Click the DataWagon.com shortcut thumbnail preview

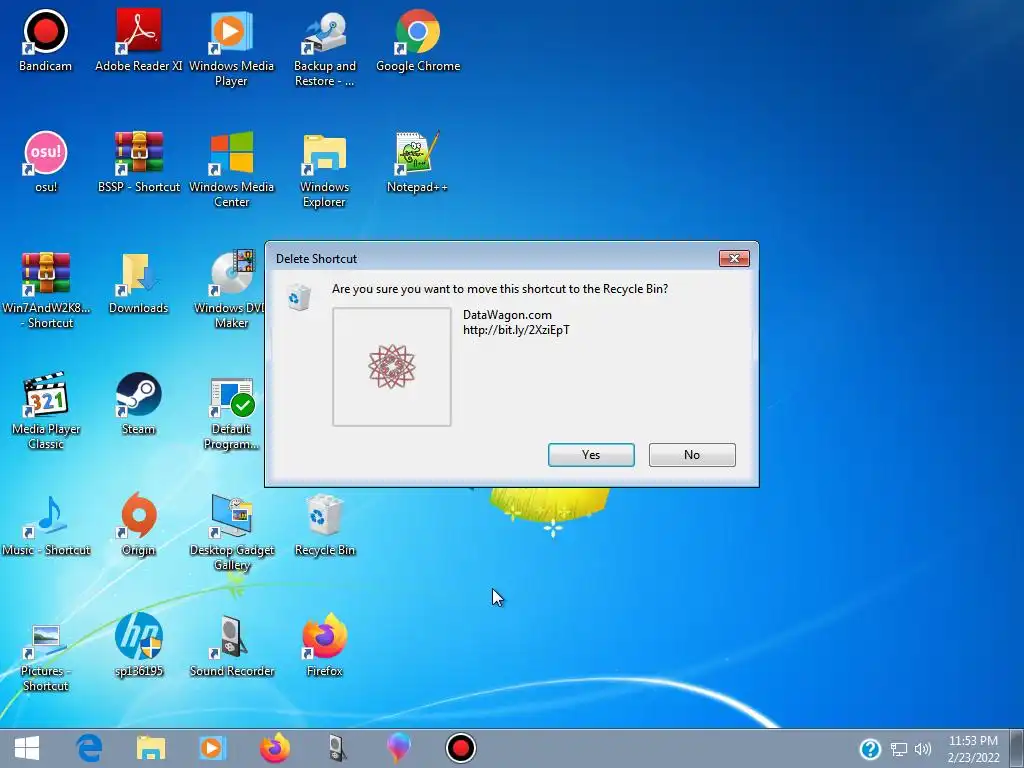392,367
